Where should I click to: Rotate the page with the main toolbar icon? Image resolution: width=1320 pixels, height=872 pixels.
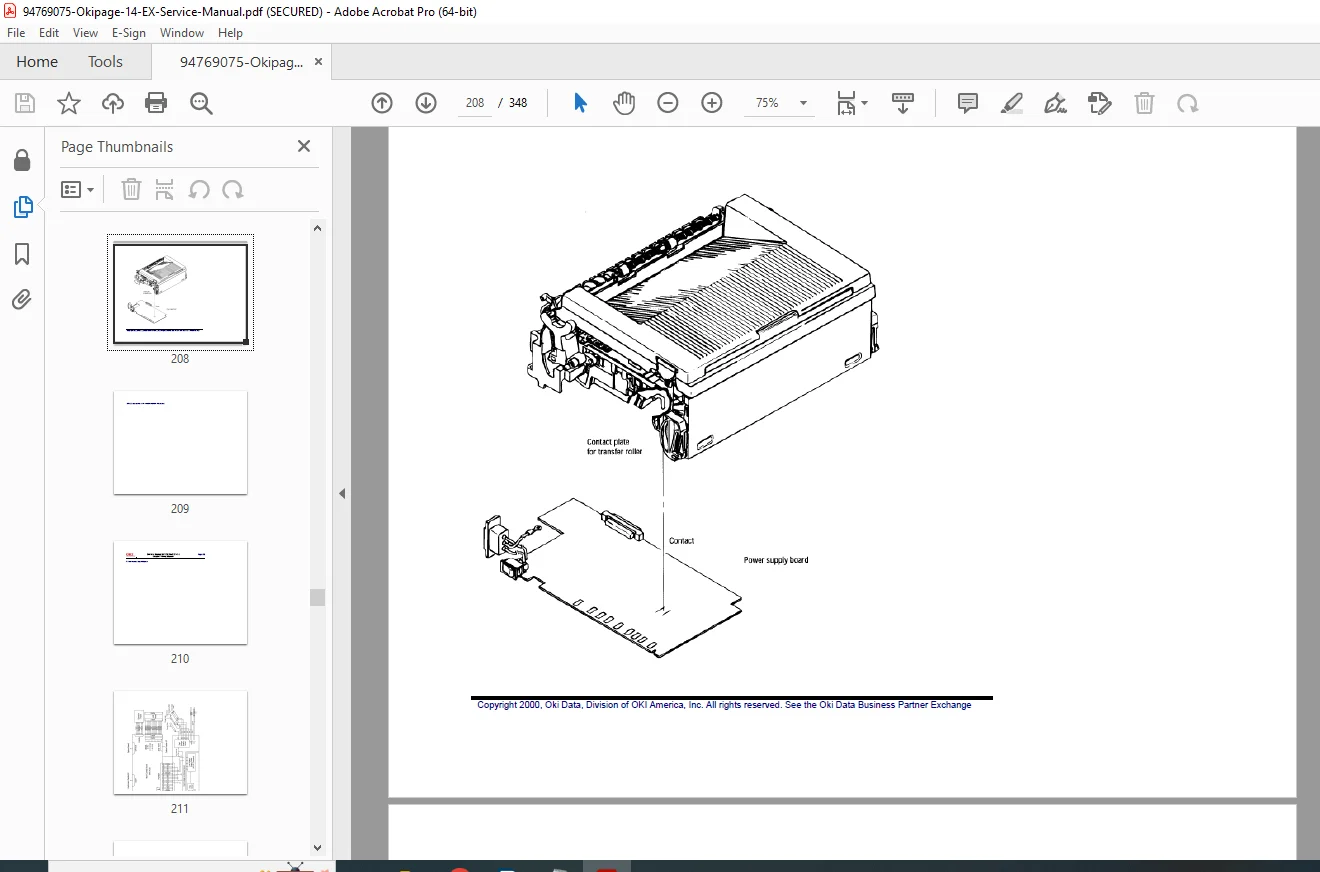click(1187, 103)
